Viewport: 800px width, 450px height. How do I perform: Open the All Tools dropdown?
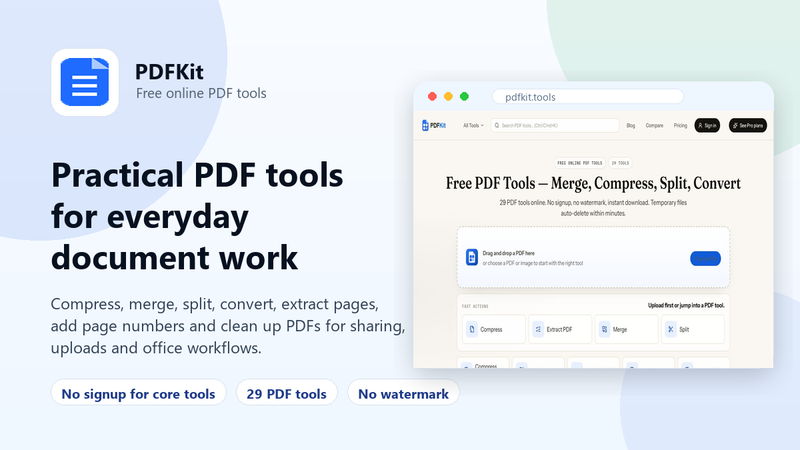click(473, 126)
